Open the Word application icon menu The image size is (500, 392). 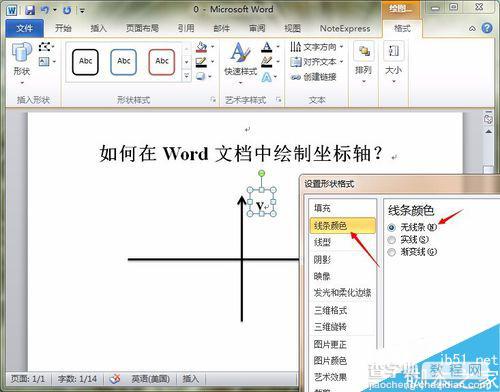(x=12, y=11)
